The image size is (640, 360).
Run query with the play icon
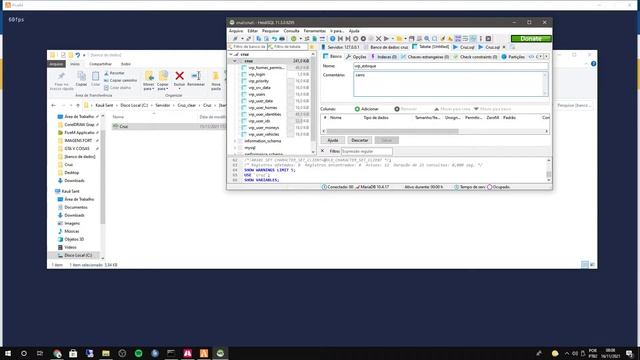pyautogui.click(x=386, y=38)
